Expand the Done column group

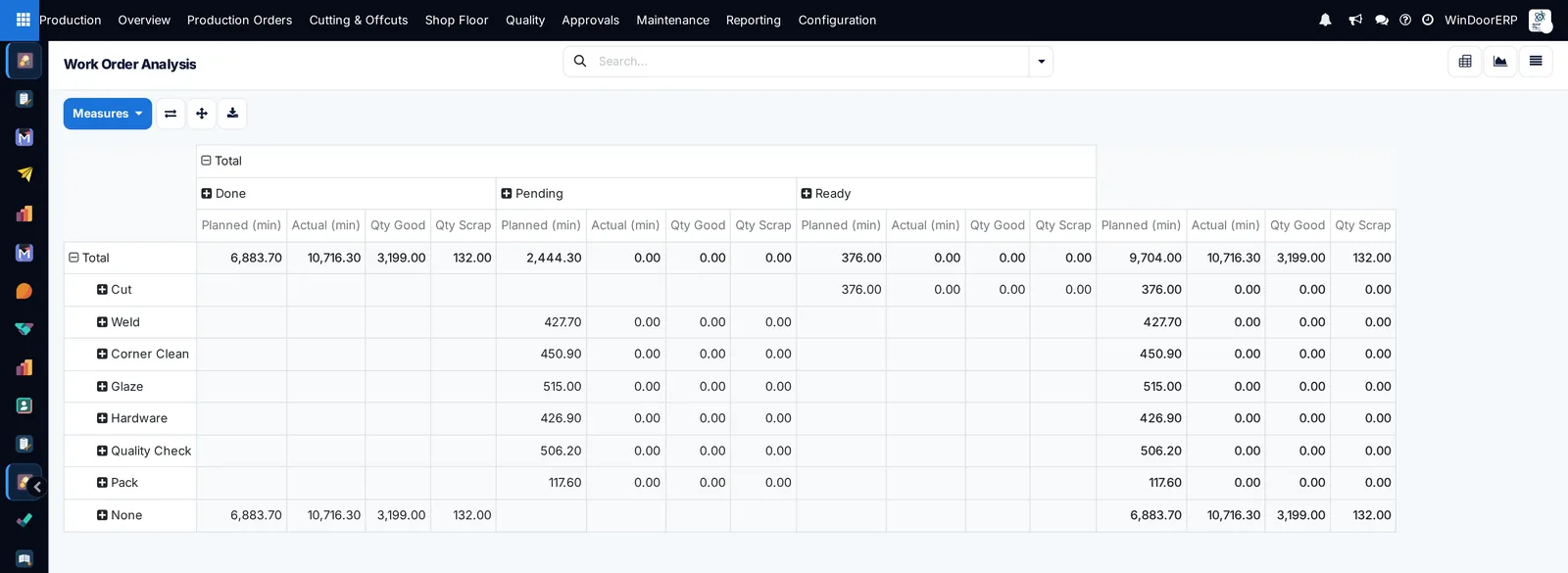(x=223, y=194)
